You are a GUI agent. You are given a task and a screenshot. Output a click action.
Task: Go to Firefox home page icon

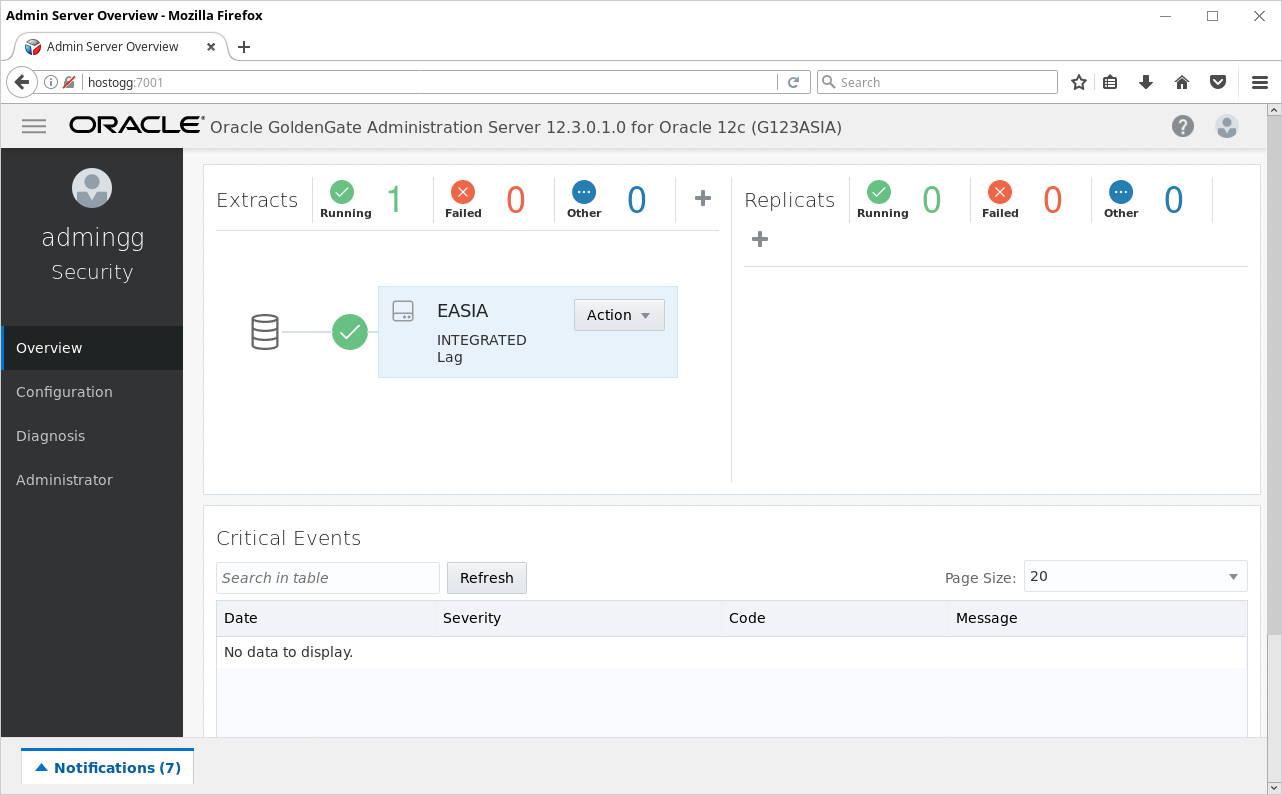(1182, 82)
